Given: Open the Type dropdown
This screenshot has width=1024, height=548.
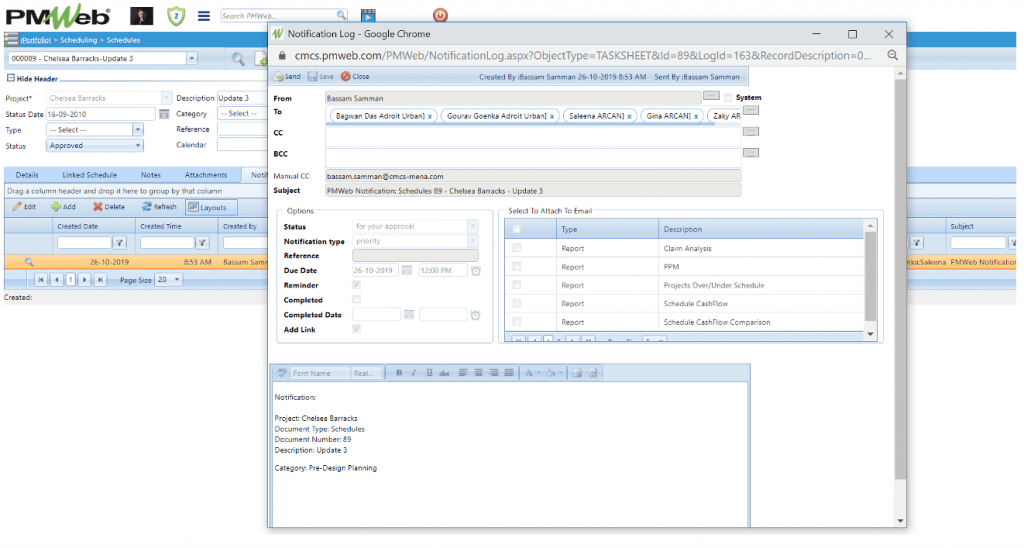Looking at the screenshot, I should tap(137, 130).
